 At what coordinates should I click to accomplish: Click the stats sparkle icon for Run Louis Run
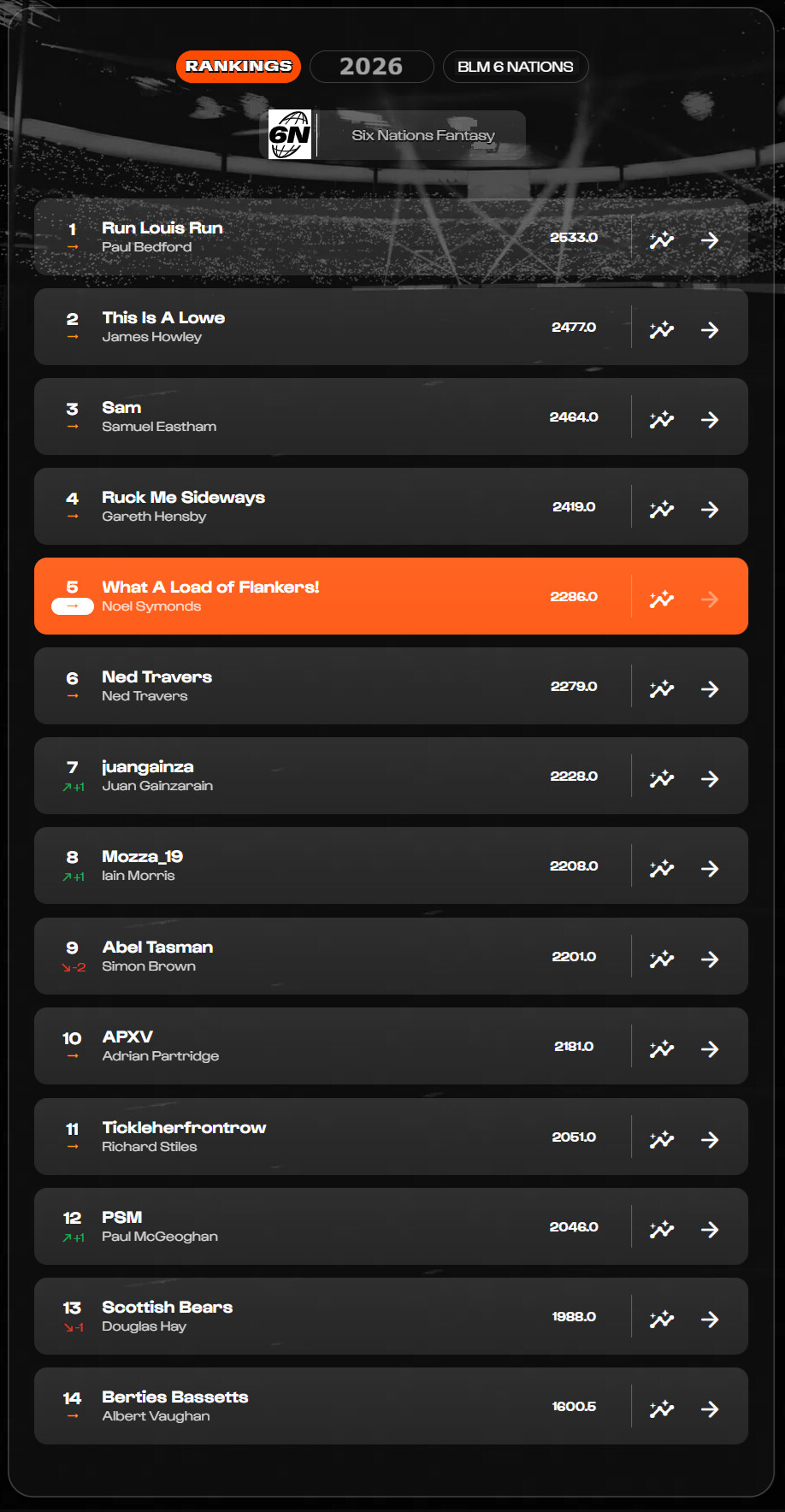(x=662, y=240)
